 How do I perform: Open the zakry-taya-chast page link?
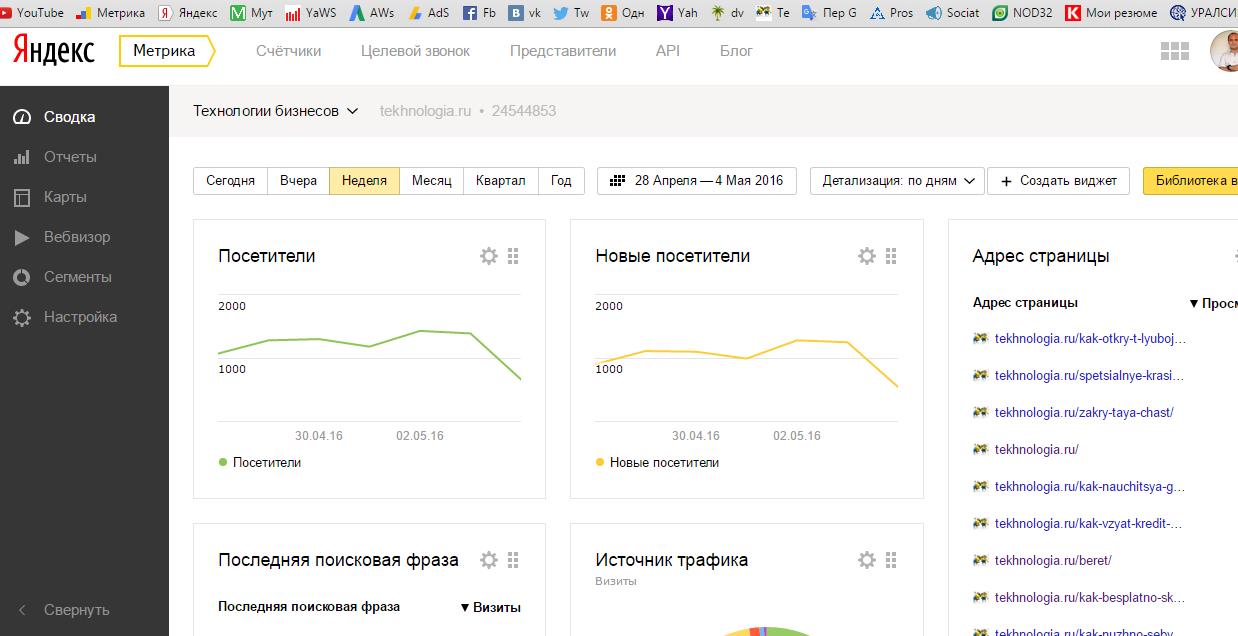1084,413
